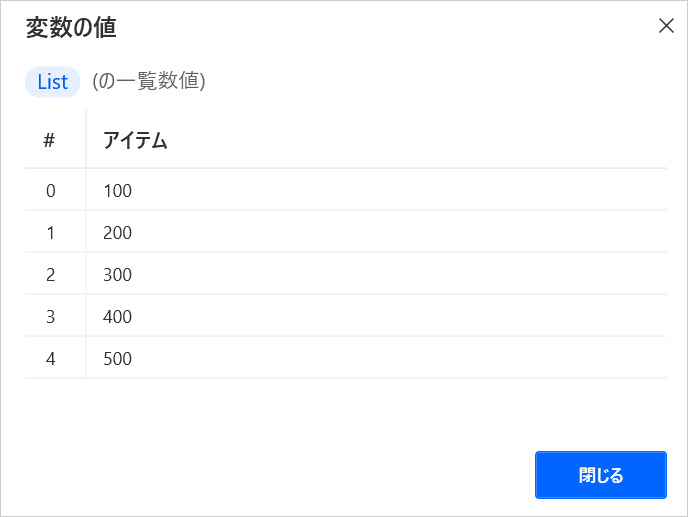The width and height of the screenshot is (688, 517).
Task: Select the item value 300
Action: click(117, 274)
